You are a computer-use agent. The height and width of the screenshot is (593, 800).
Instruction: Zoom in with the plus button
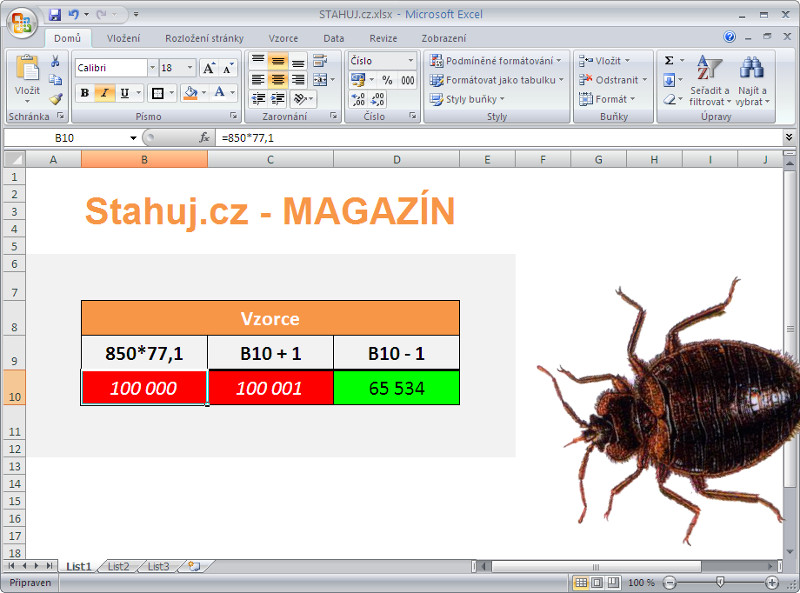[772, 582]
